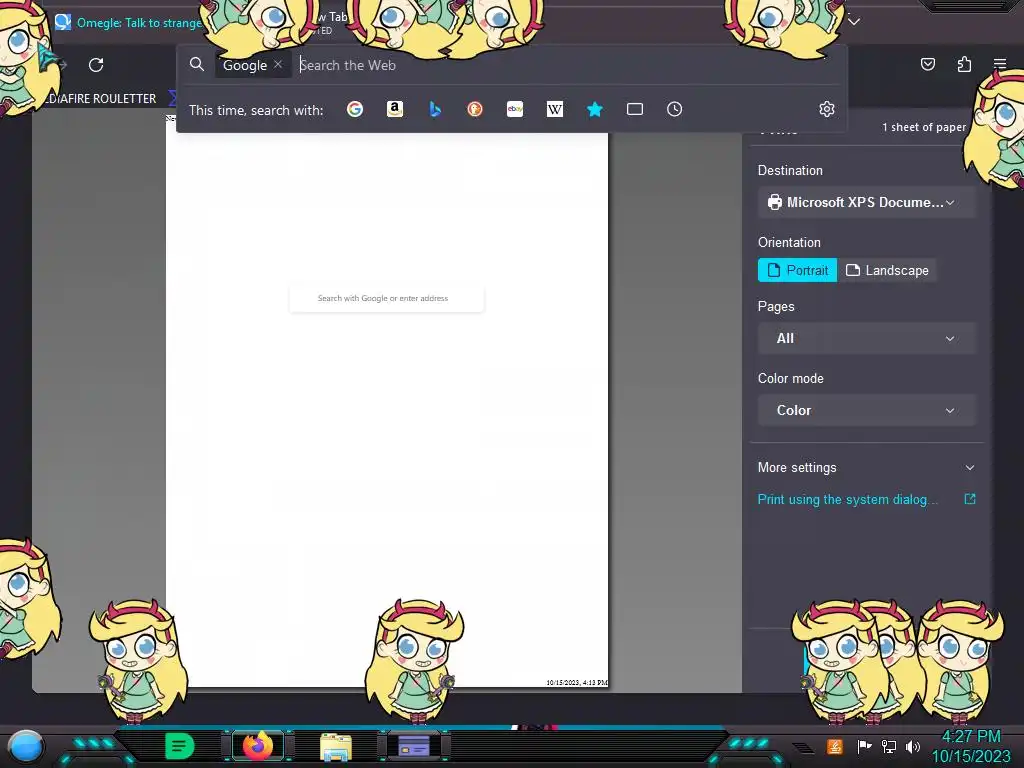Click the 1 sheet of paper label

(x=924, y=127)
